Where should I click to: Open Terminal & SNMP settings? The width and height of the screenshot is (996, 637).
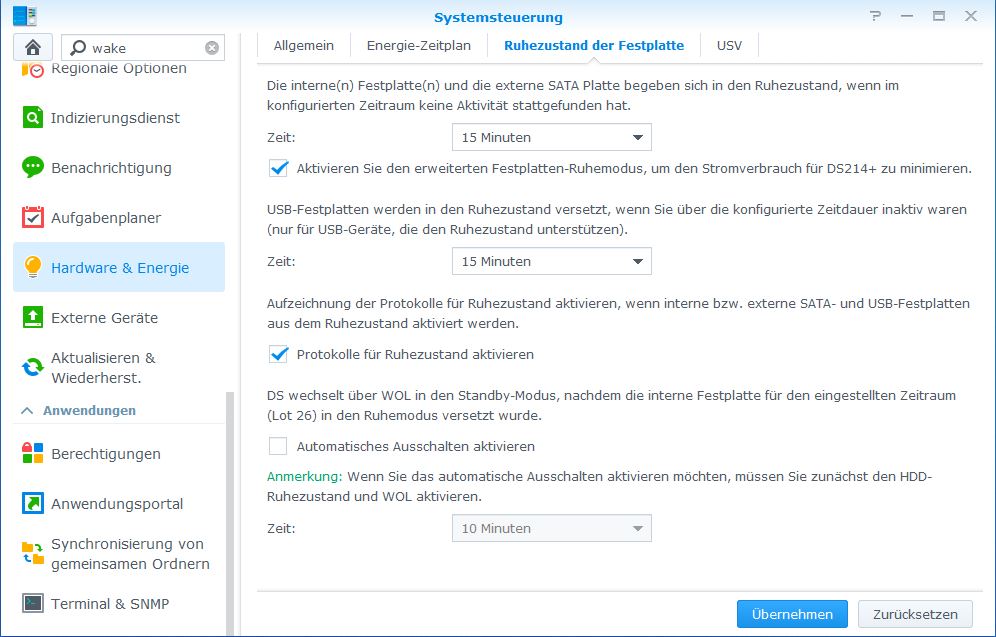pyautogui.click(x=110, y=603)
